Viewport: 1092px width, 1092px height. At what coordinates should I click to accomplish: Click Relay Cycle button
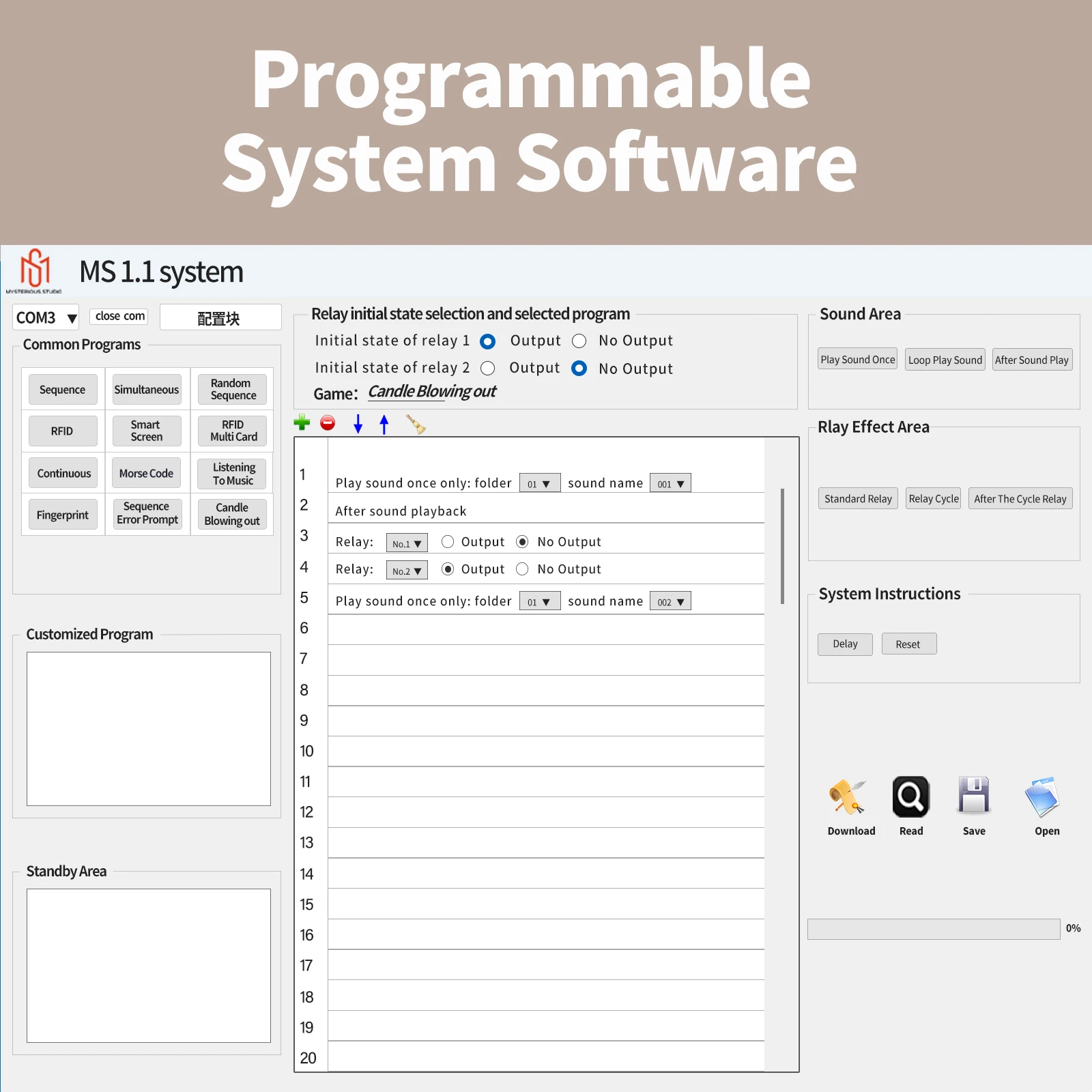pyautogui.click(x=934, y=499)
